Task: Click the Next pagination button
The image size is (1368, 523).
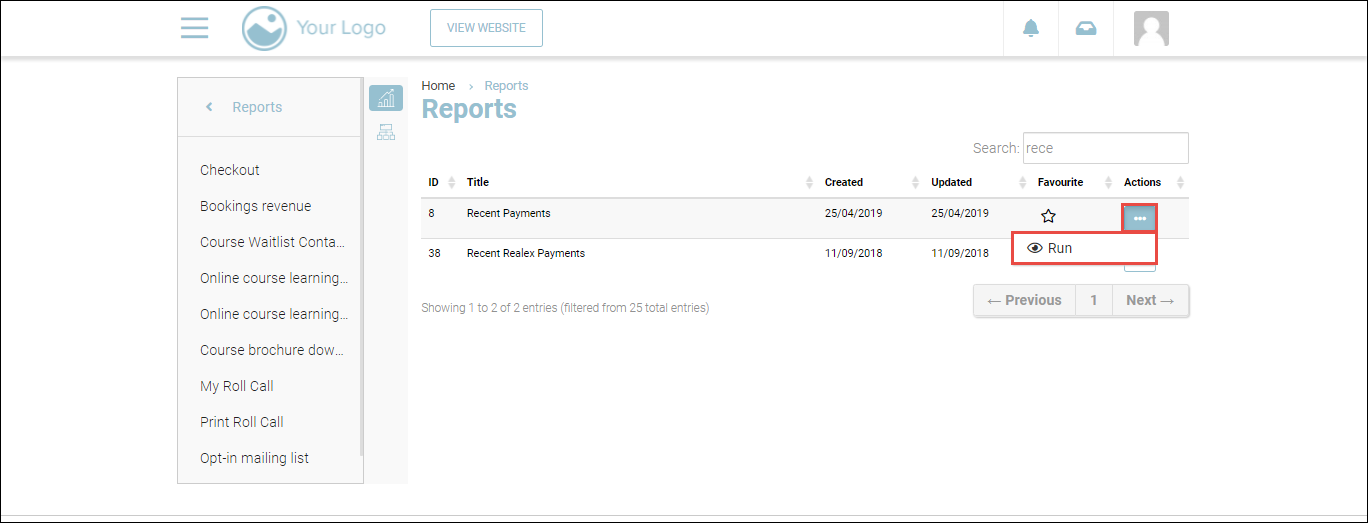Action: pyautogui.click(x=1149, y=300)
